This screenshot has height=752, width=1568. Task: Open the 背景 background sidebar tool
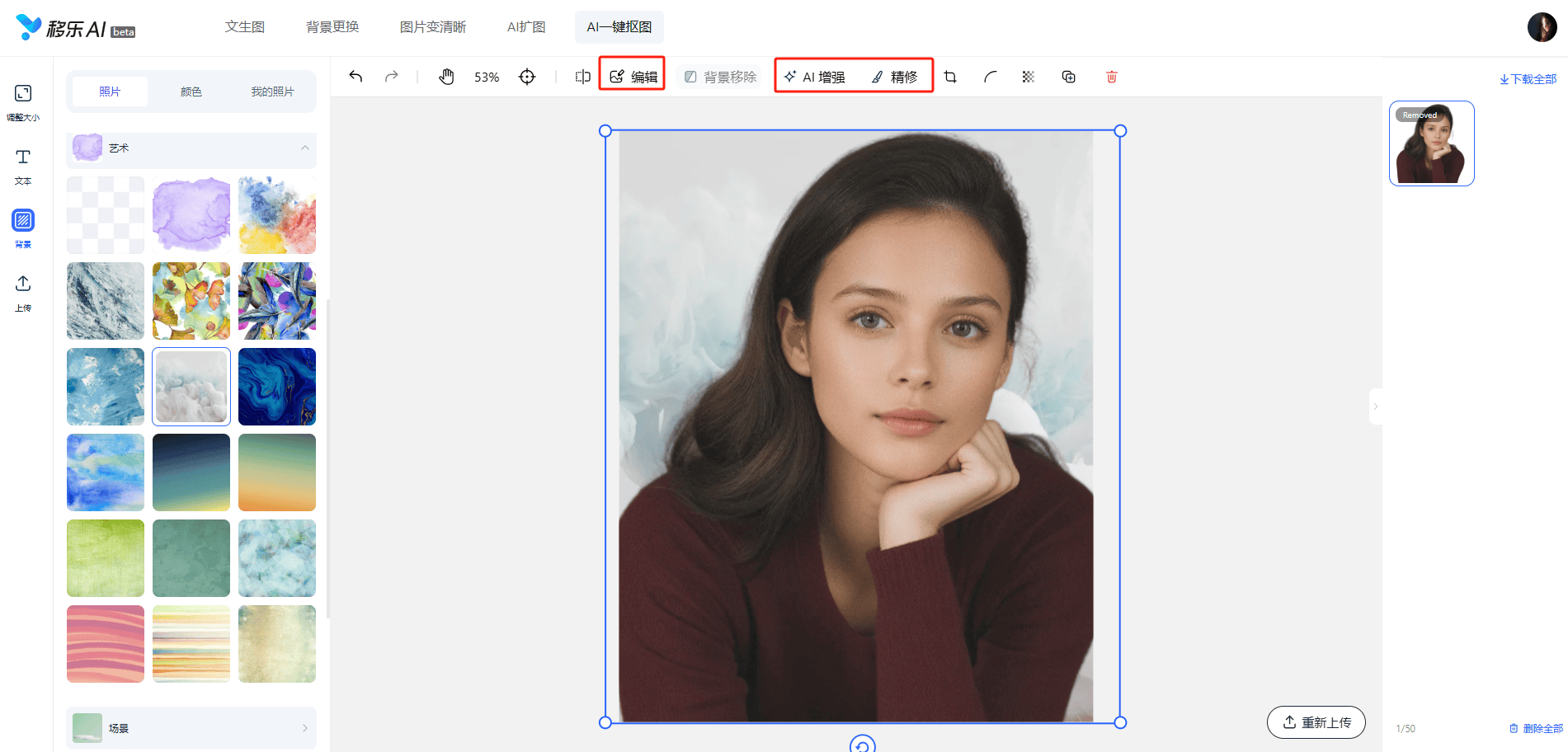coord(23,229)
